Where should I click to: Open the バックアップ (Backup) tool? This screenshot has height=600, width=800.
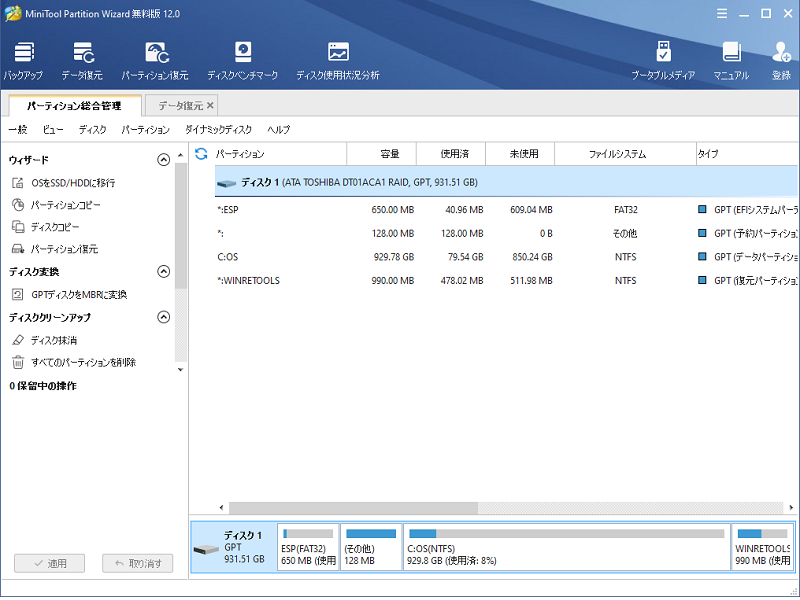coord(23,61)
